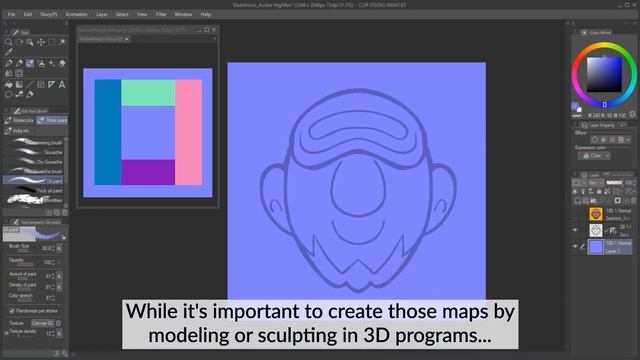Select the Airbrush tool
The image size is (640, 360).
pyautogui.click(x=41, y=63)
